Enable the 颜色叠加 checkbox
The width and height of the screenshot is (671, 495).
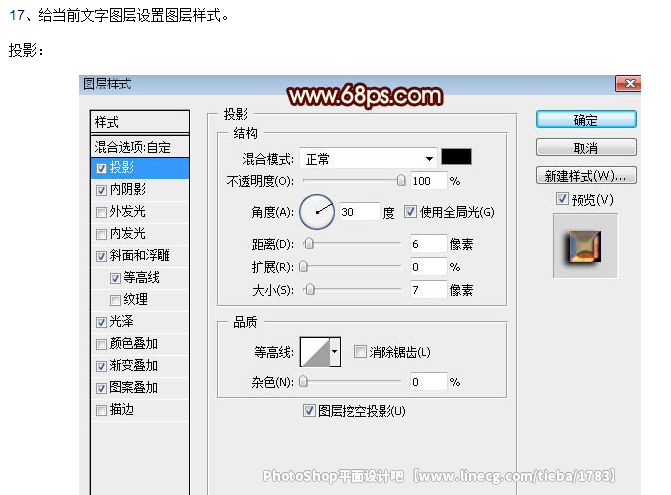pyautogui.click(x=101, y=344)
